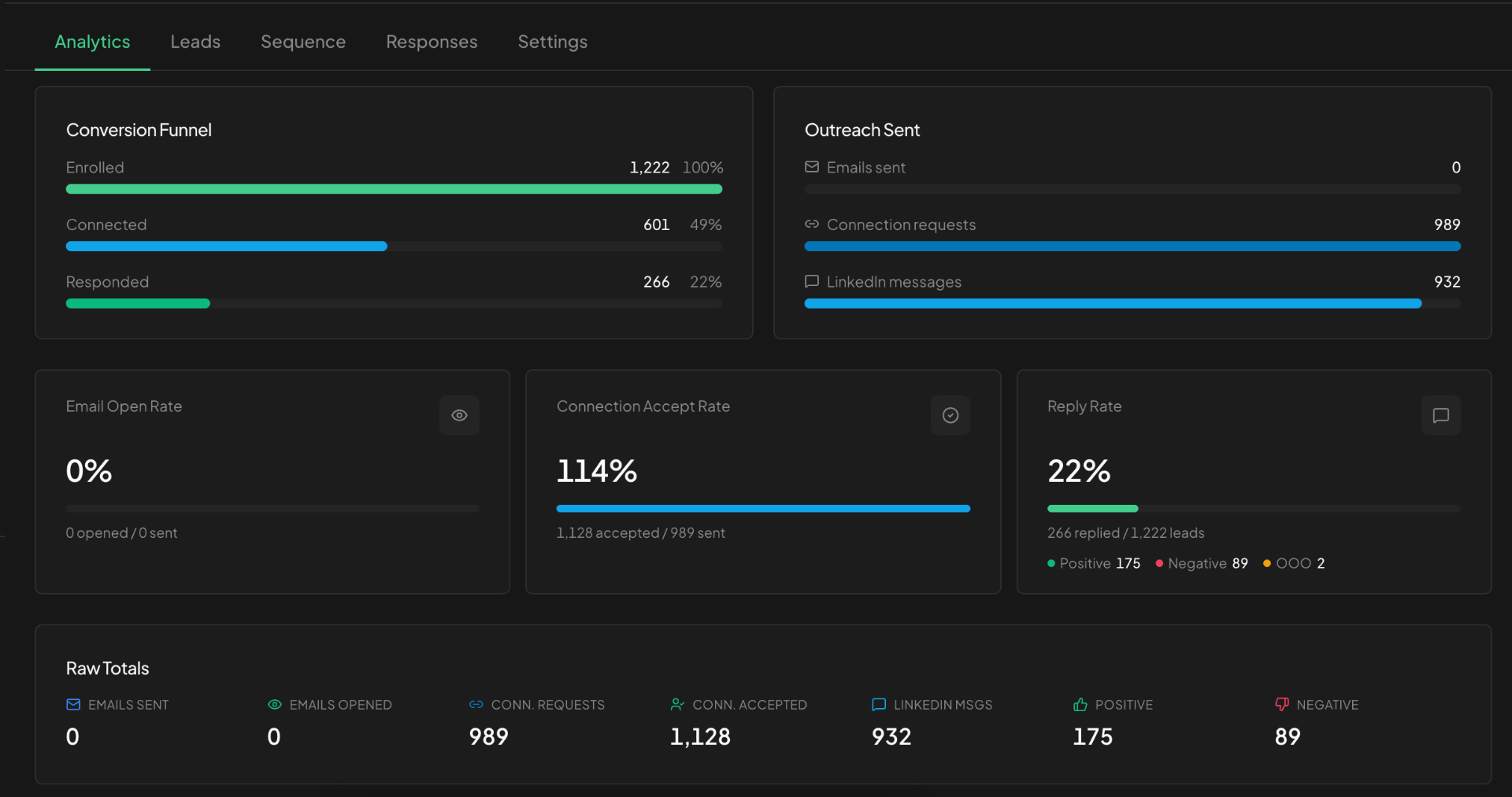Click the link icon beside Connection requests
The height and width of the screenshot is (797, 1512).
(812, 224)
